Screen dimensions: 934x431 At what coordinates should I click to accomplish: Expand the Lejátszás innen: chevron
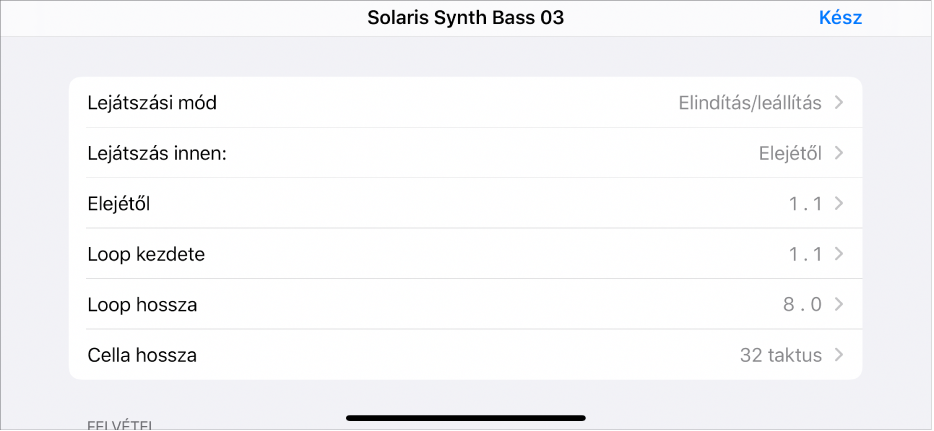838,153
